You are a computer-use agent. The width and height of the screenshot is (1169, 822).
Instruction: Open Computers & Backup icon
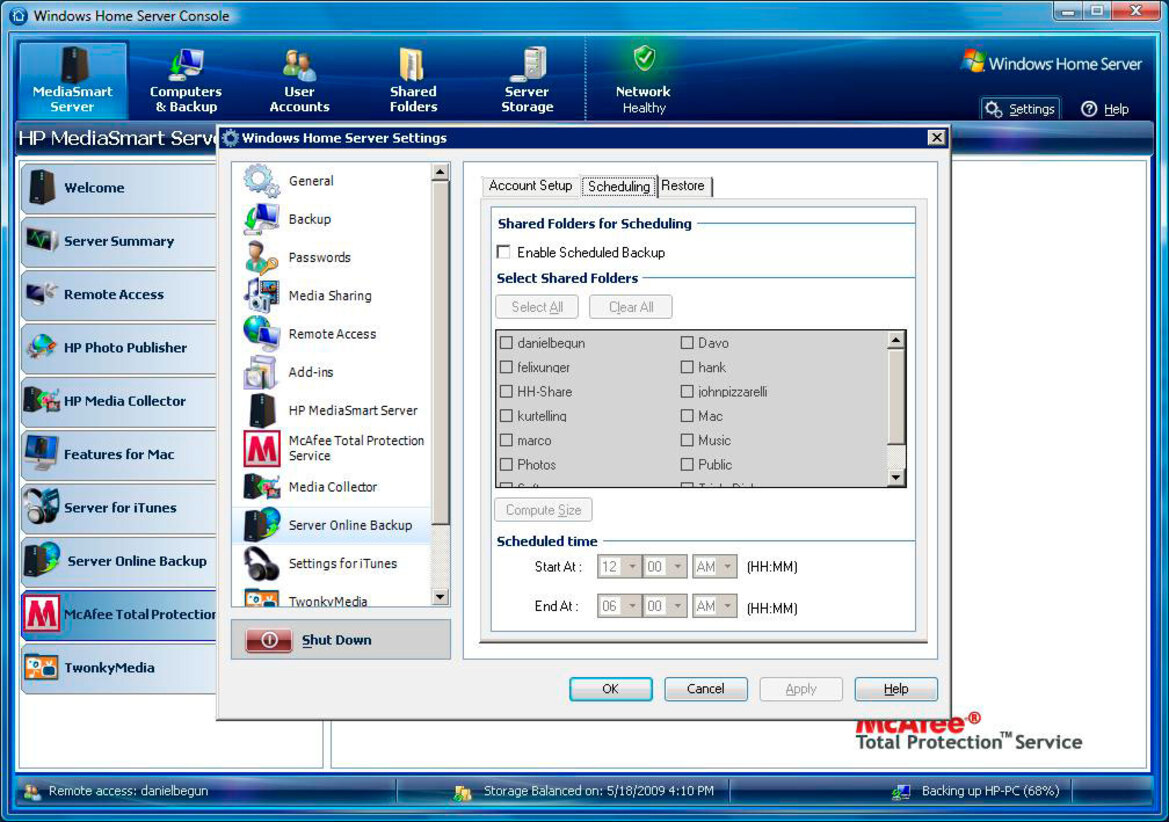point(186,64)
